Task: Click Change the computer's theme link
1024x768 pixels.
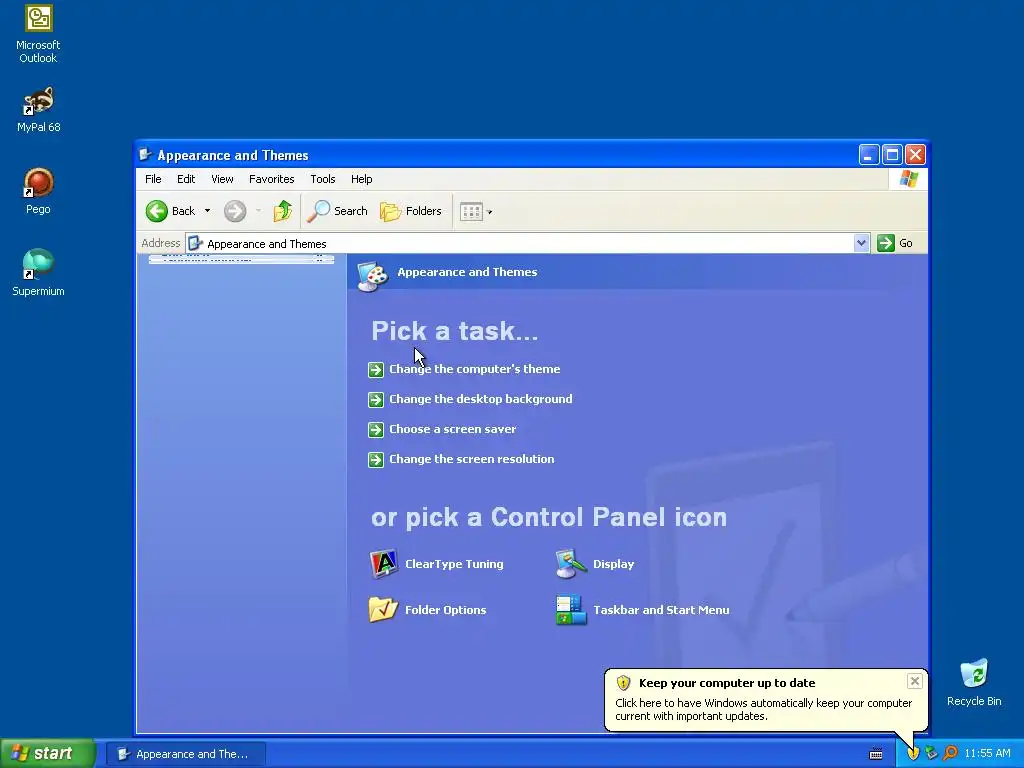Action: pos(475,369)
